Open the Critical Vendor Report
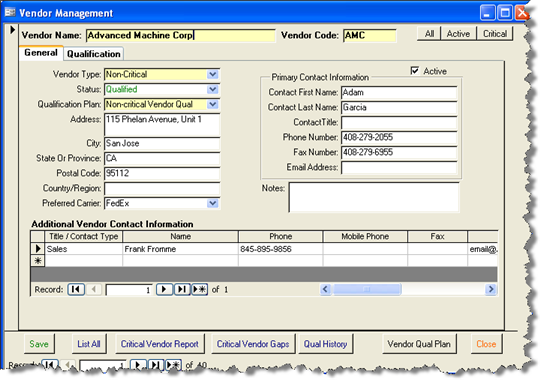The width and height of the screenshot is (540, 380). [160, 344]
